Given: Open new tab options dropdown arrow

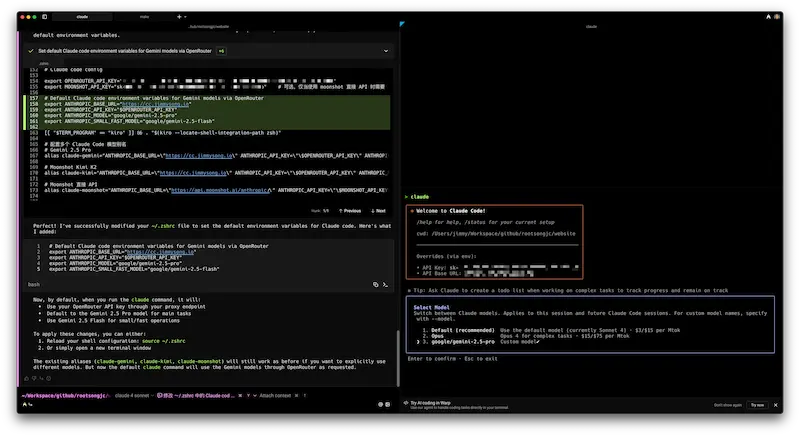Looking at the screenshot, I should click(185, 17).
